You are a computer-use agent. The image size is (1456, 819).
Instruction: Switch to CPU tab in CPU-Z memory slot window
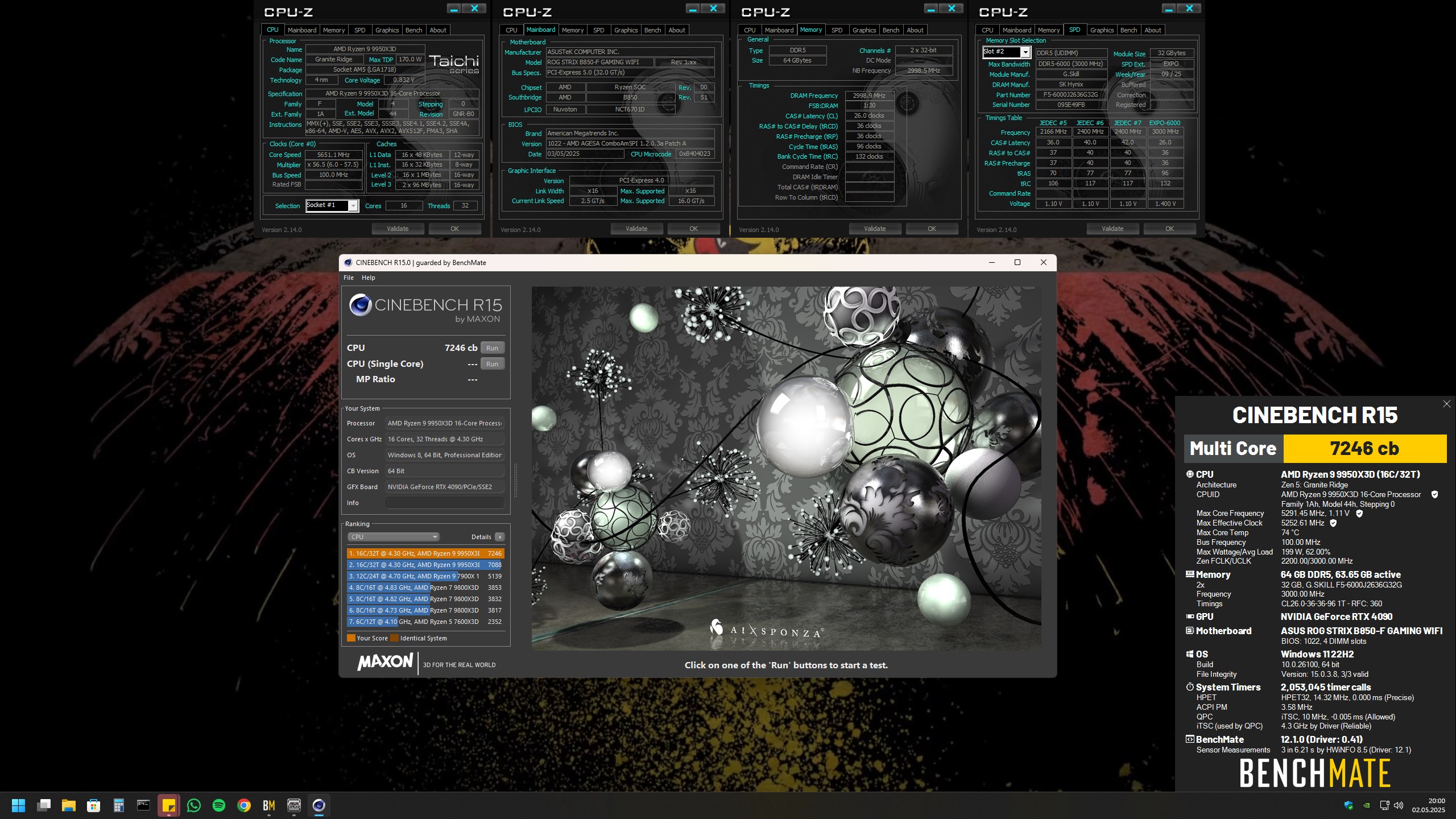tap(987, 30)
